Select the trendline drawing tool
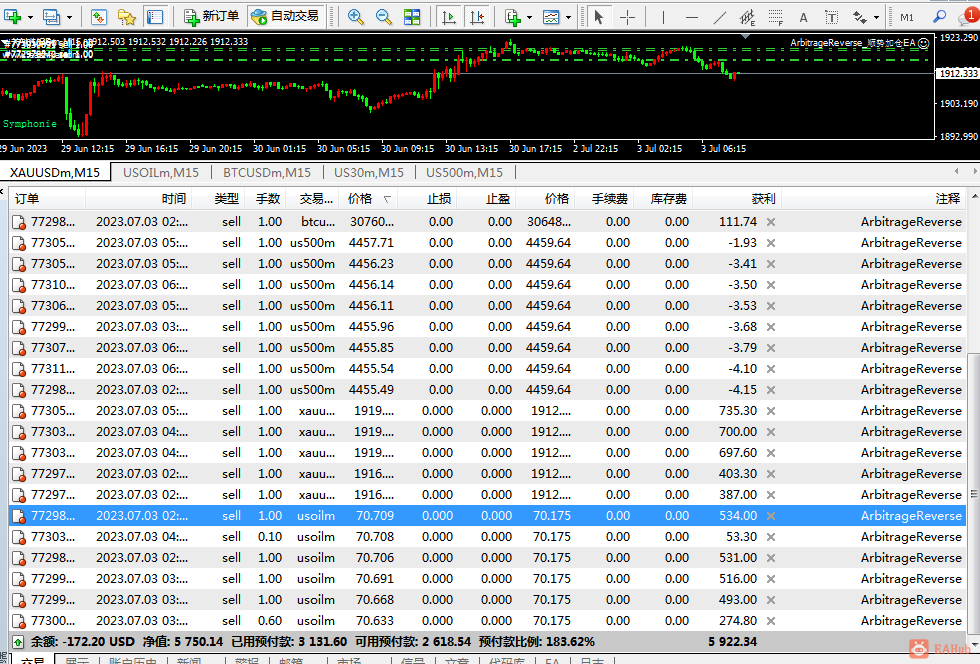The height and width of the screenshot is (664, 980). point(720,17)
